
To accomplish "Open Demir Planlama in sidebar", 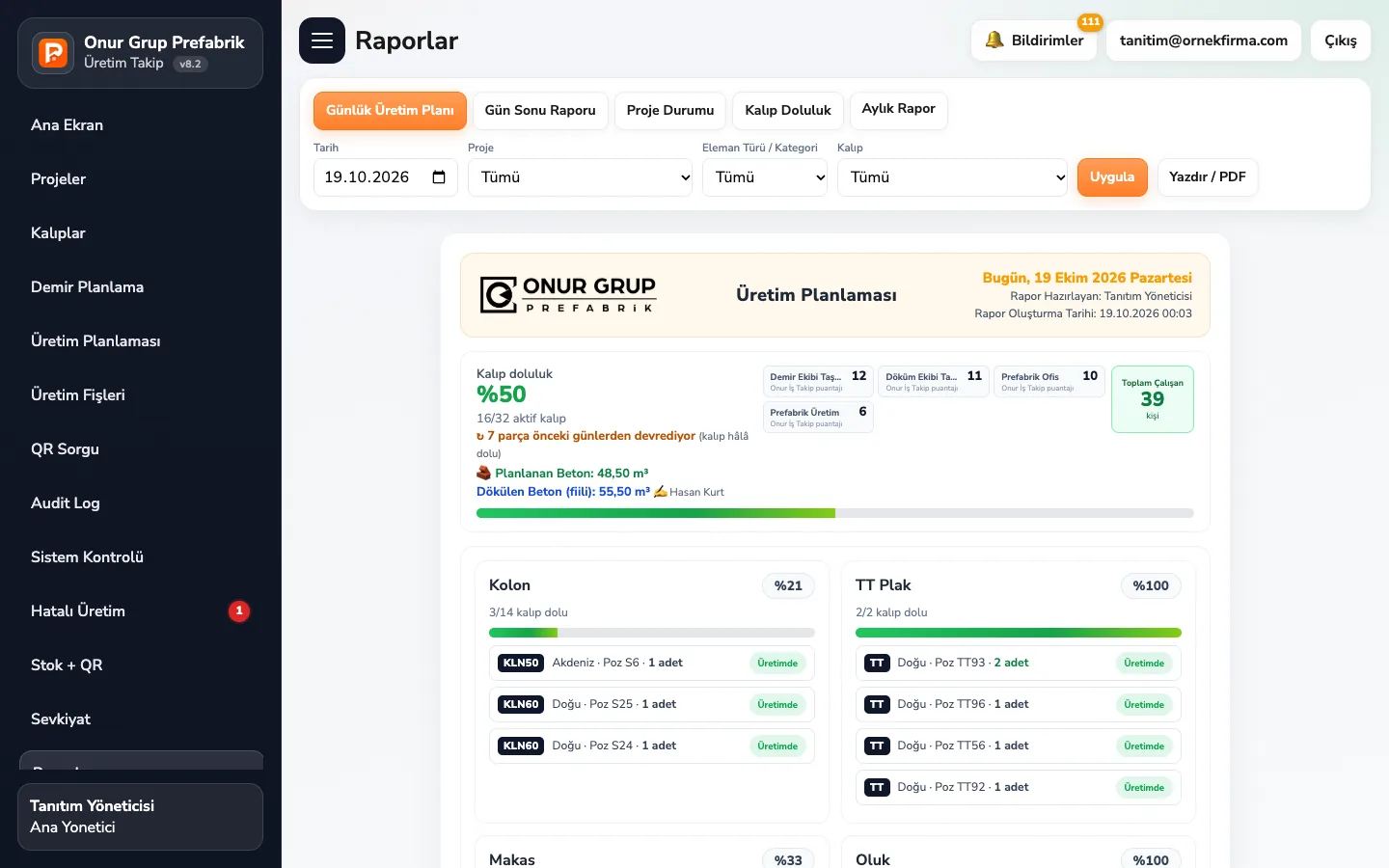I will [140, 287].
